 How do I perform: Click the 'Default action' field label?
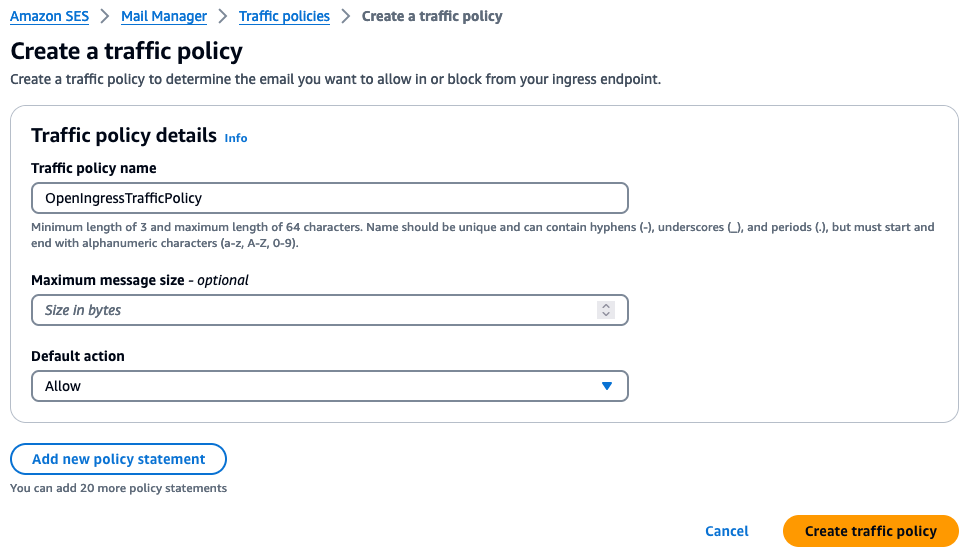click(x=78, y=356)
